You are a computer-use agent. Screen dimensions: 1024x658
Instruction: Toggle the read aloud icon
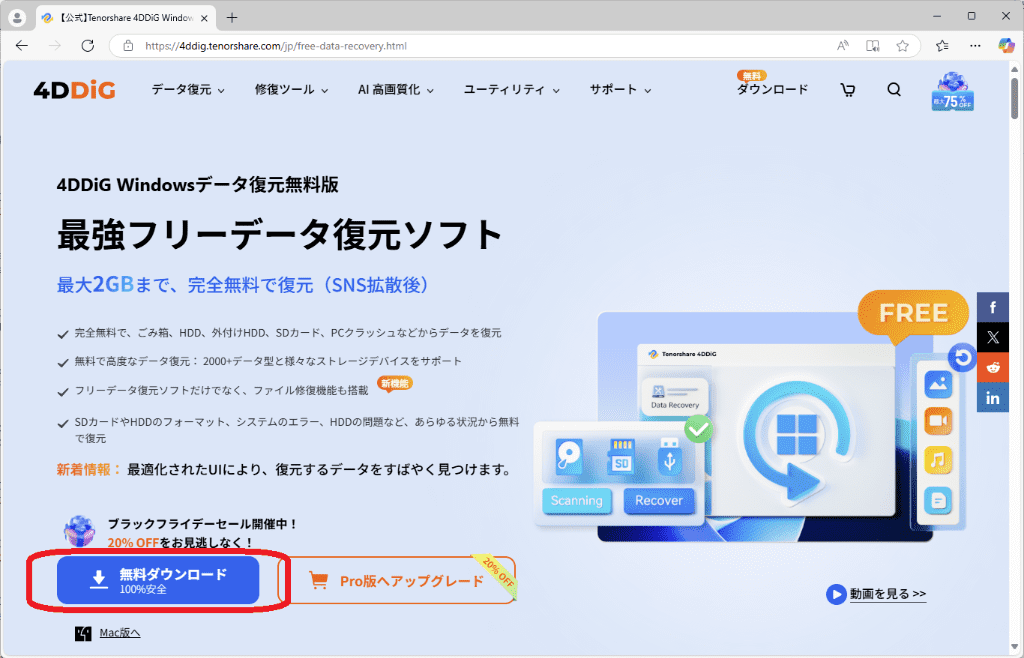coord(842,46)
